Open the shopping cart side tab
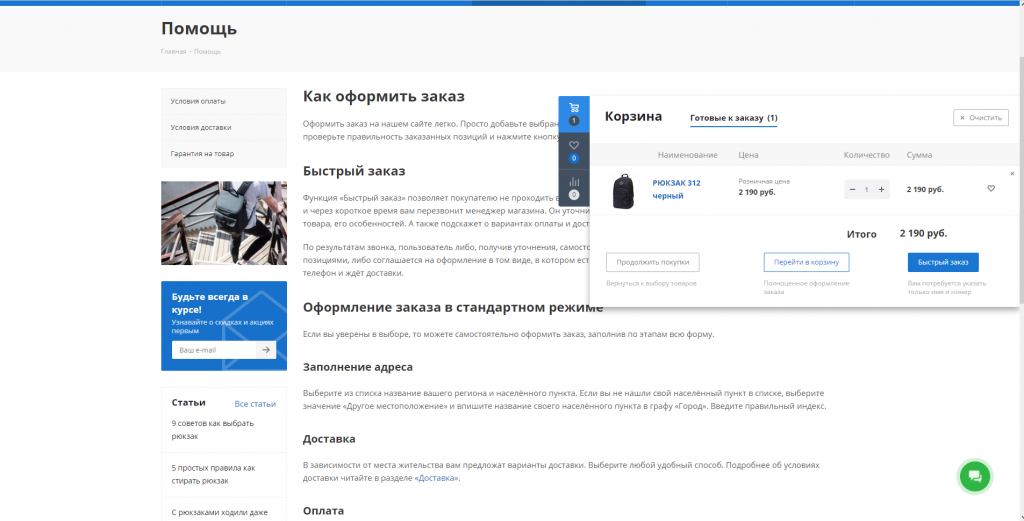The width and height of the screenshot is (1024, 521). click(573, 112)
